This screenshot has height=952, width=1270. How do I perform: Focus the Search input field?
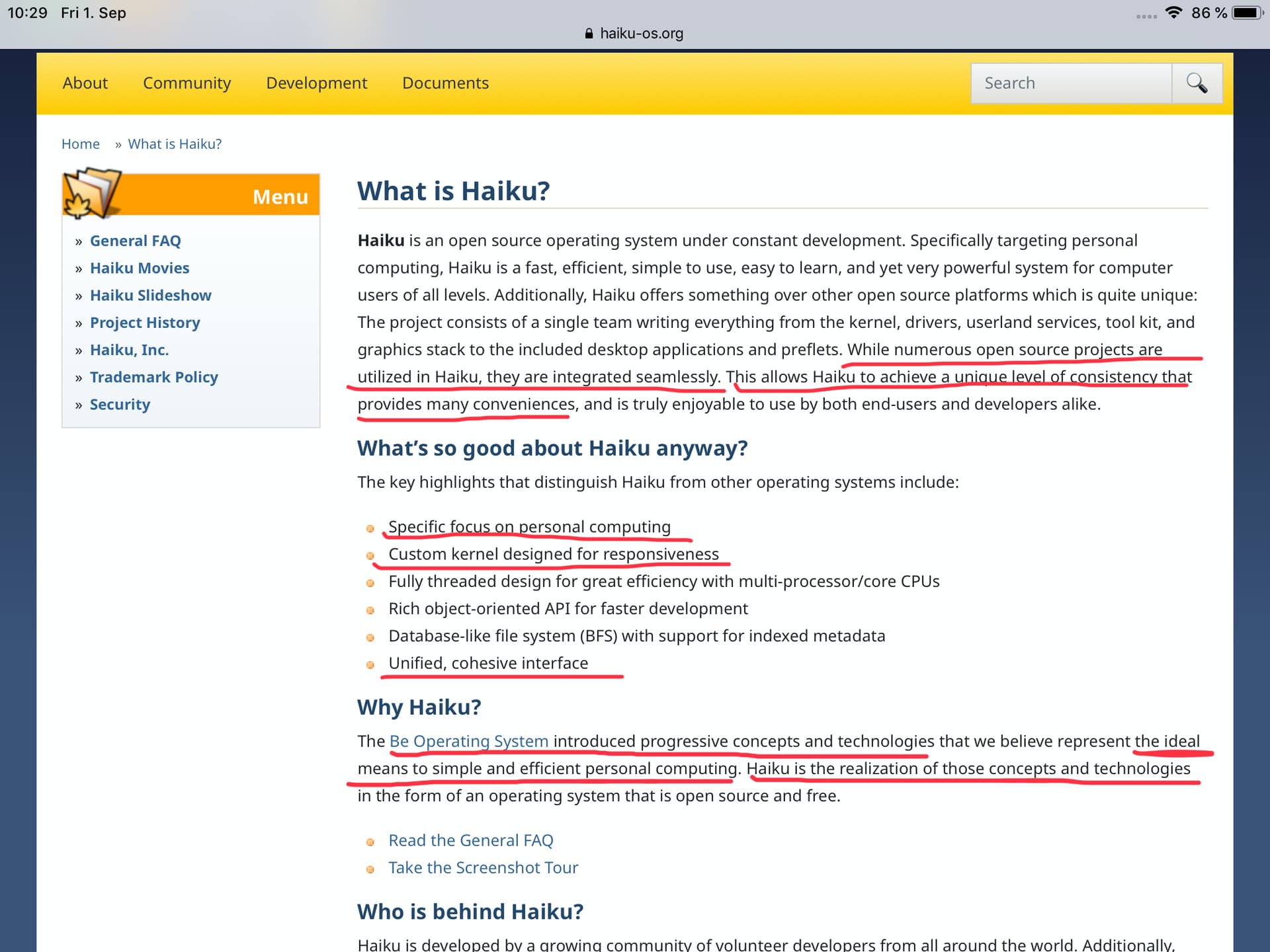coord(1071,83)
